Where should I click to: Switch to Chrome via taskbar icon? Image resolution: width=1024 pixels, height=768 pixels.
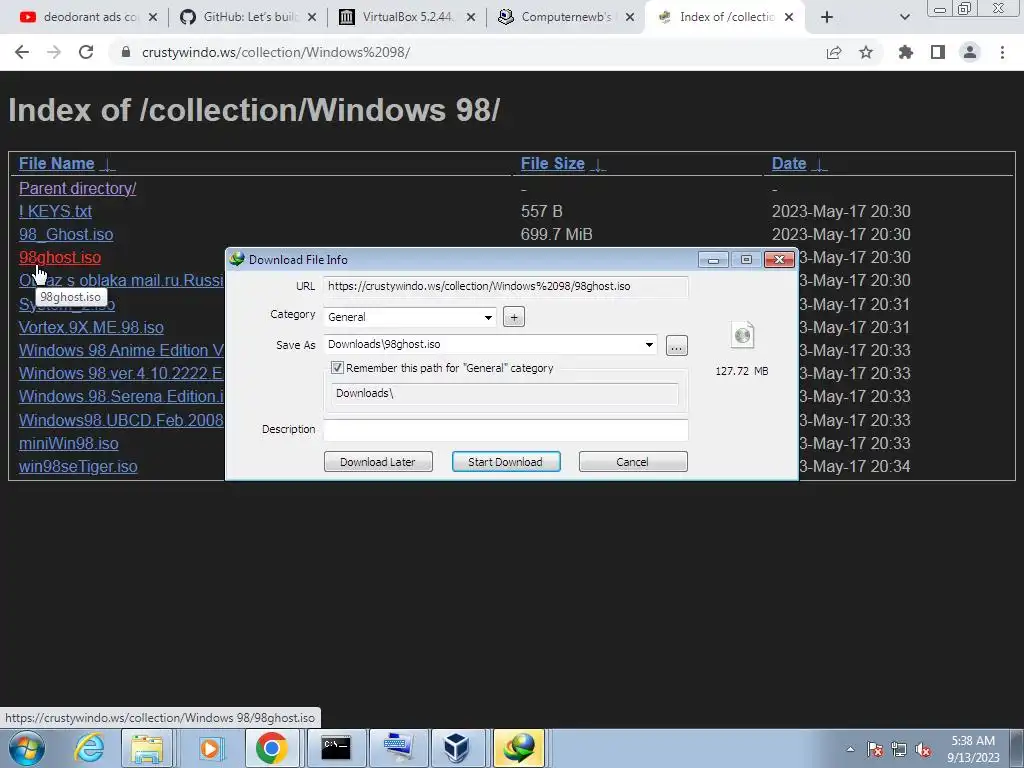[272, 748]
